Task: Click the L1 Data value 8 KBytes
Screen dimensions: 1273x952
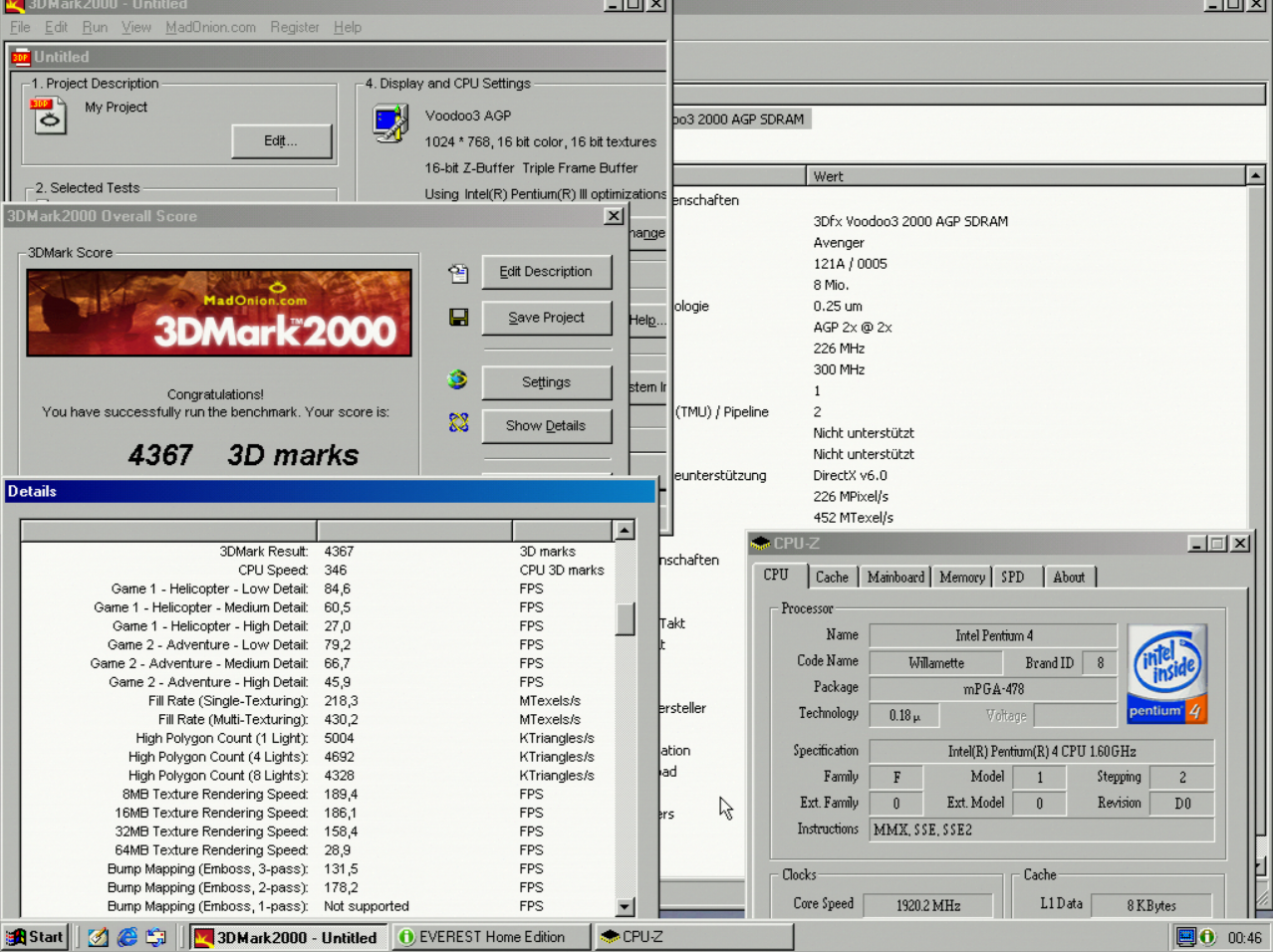Action: pos(1151,905)
